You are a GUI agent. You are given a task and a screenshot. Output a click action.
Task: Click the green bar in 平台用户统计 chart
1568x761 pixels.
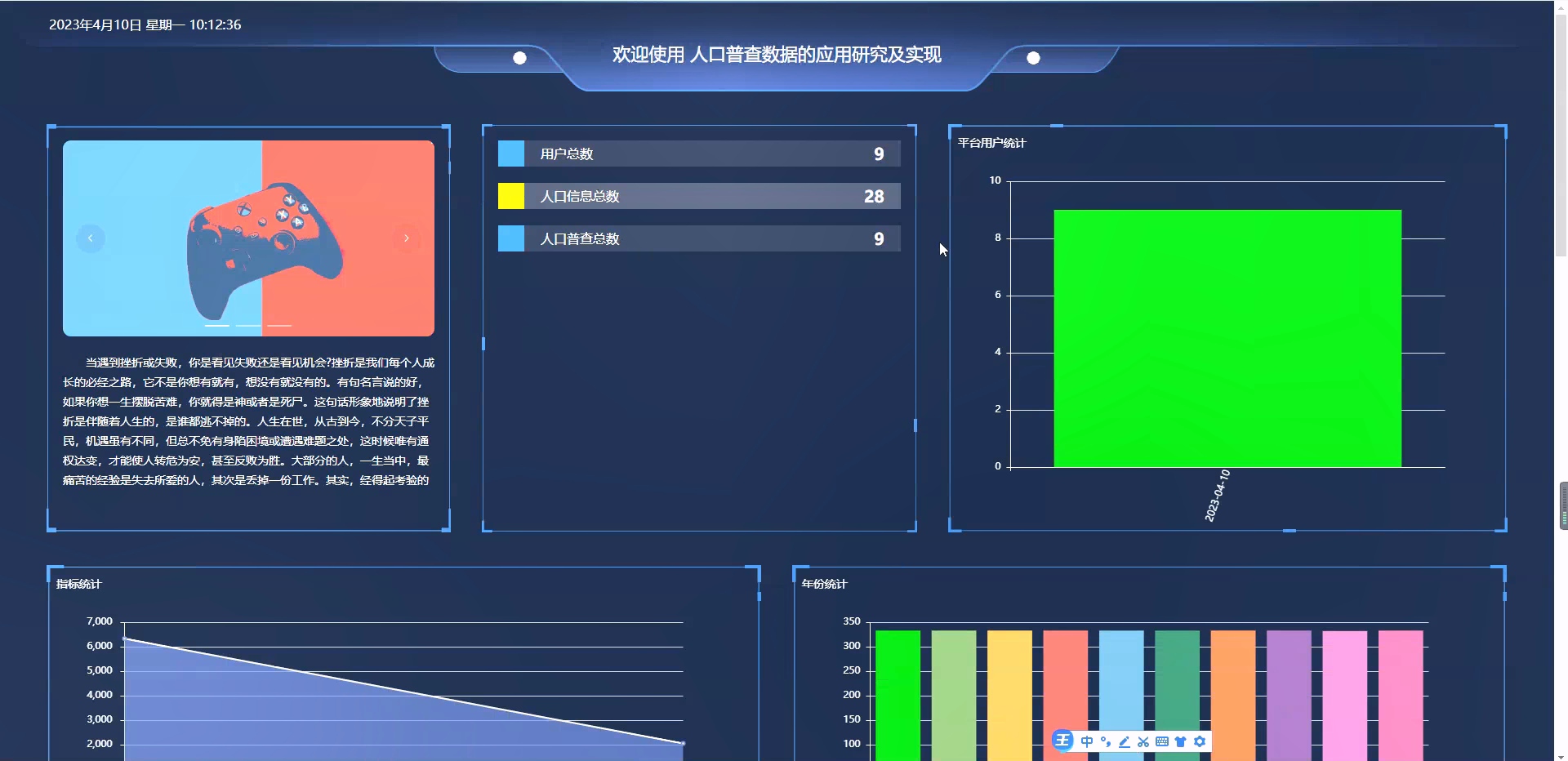tap(1227, 337)
